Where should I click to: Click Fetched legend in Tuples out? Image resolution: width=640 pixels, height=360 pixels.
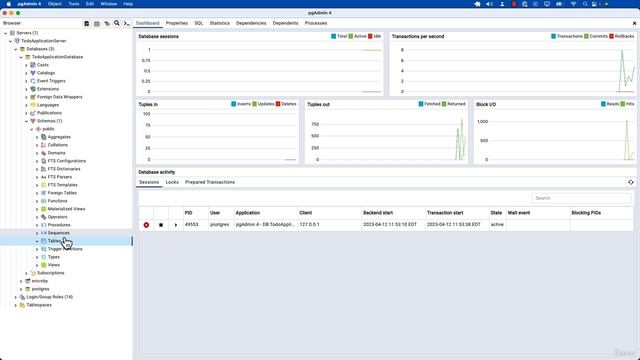click(429, 104)
